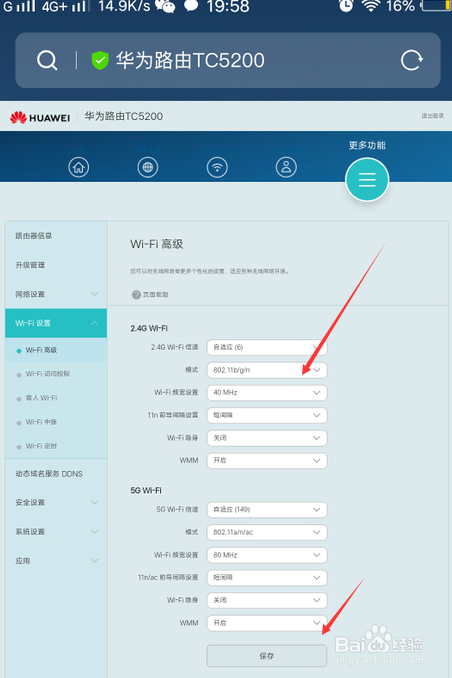Viewport: 452px width, 678px height.
Task: Click the Huawei logo
Action: (x=40, y=117)
